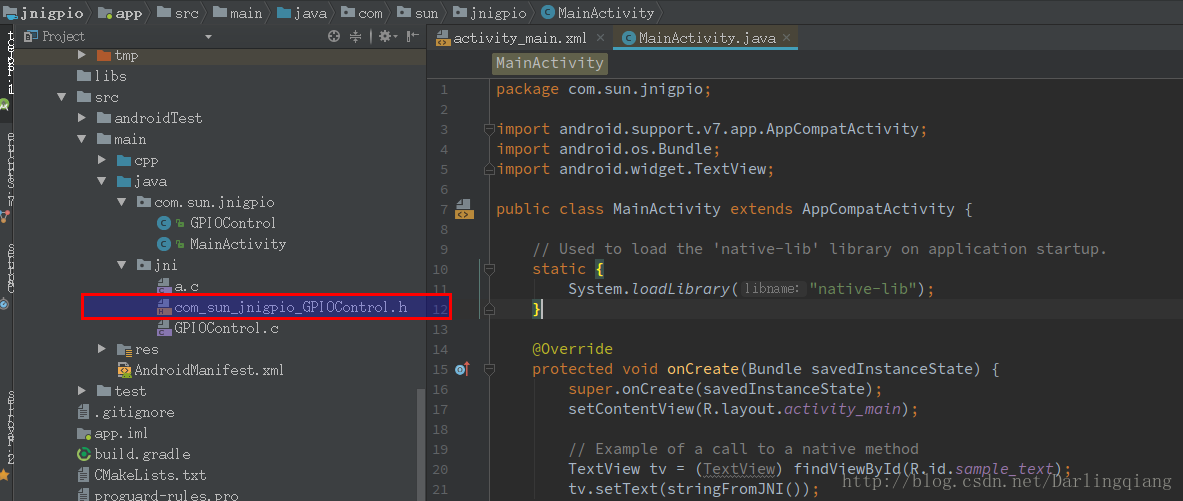Image resolution: width=1183 pixels, height=501 pixels.
Task: Collapse the java folder
Action: pyautogui.click(x=102, y=182)
